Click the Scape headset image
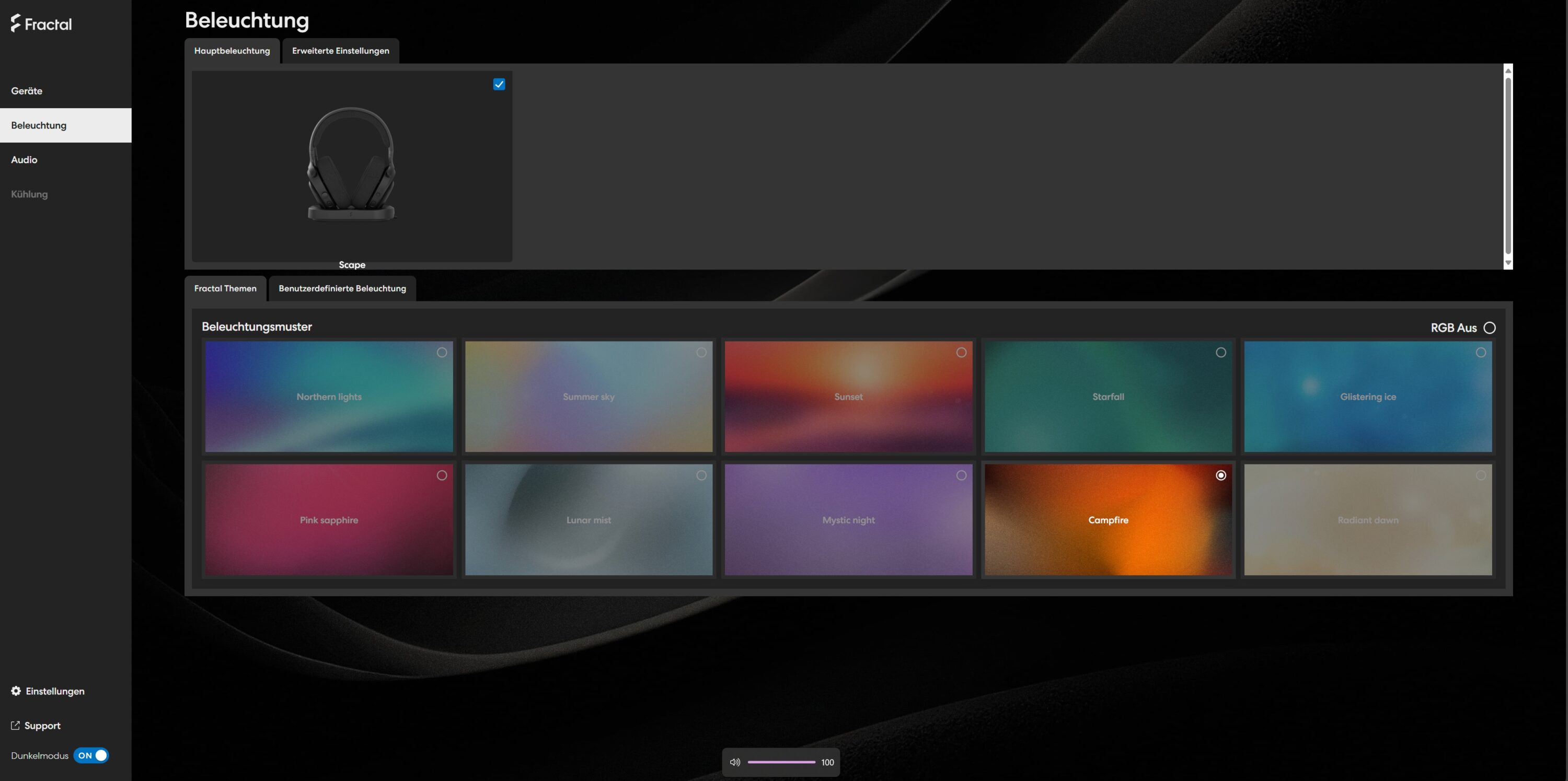The height and width of the screenshot is (781, 1568). click(x=351, y=165)
